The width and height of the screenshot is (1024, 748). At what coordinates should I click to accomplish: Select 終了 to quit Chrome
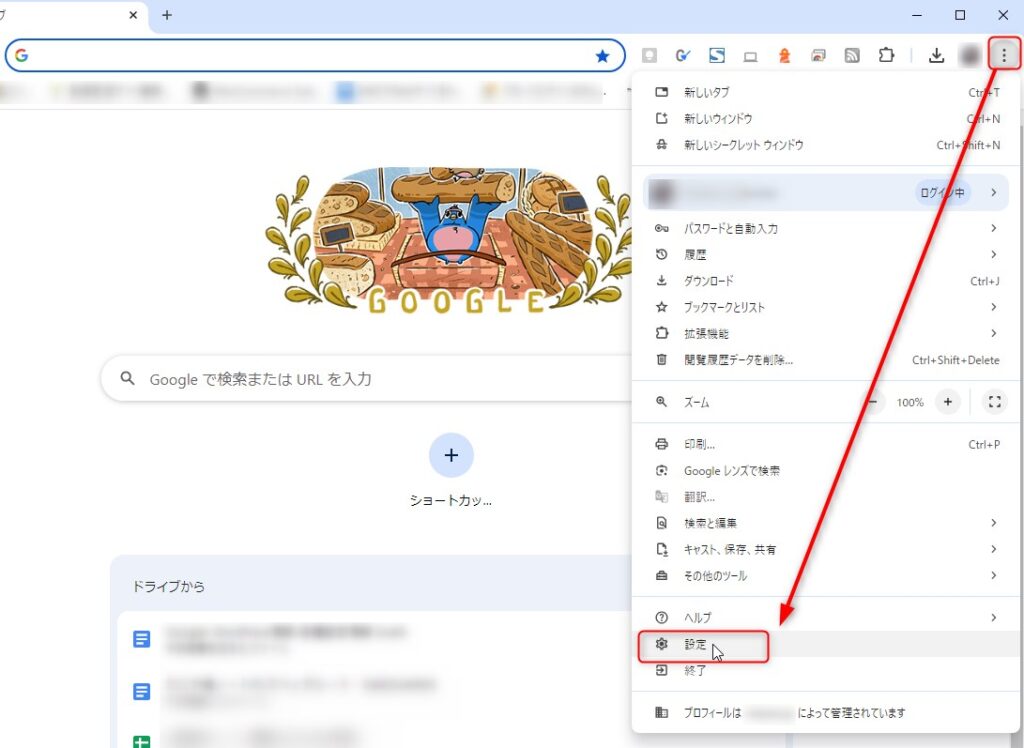point(827,670)
